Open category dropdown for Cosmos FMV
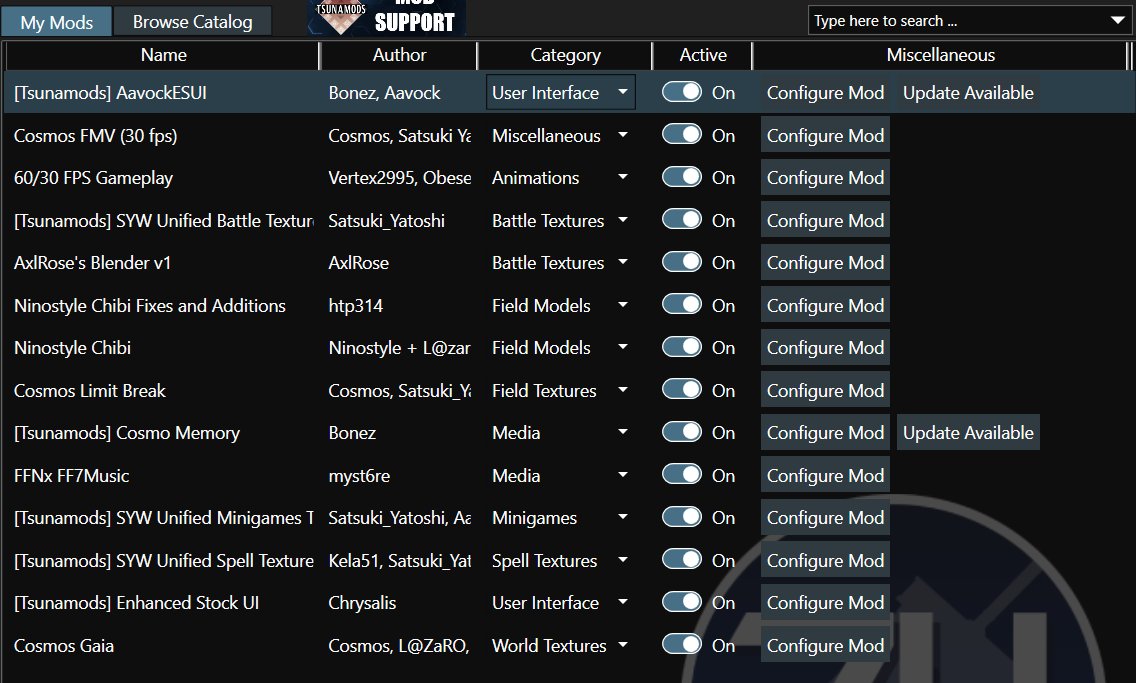The image size is (1136, 683). [x=561, y=135]
